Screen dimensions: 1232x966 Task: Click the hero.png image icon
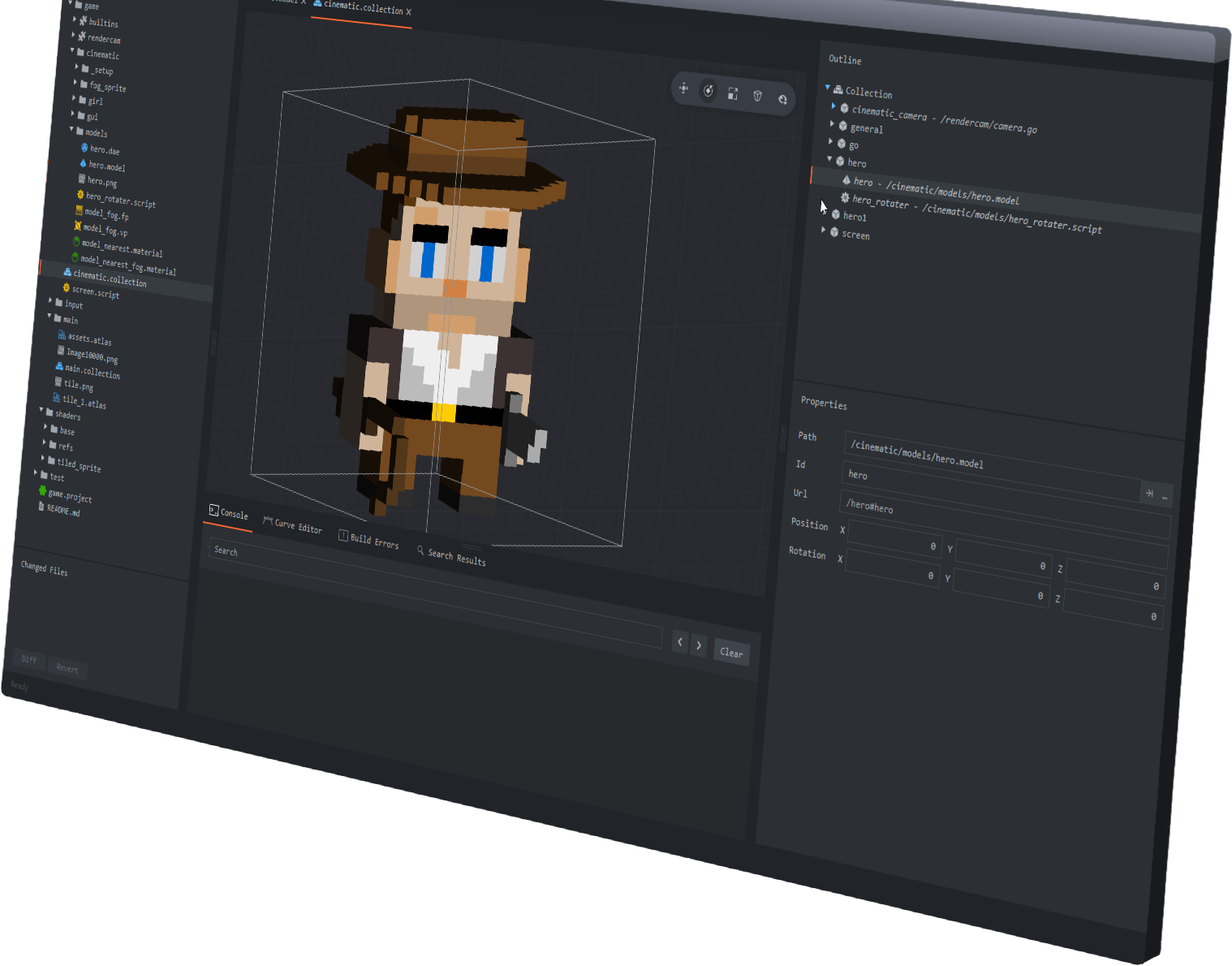pyautogui.click(x=81, y=179)
